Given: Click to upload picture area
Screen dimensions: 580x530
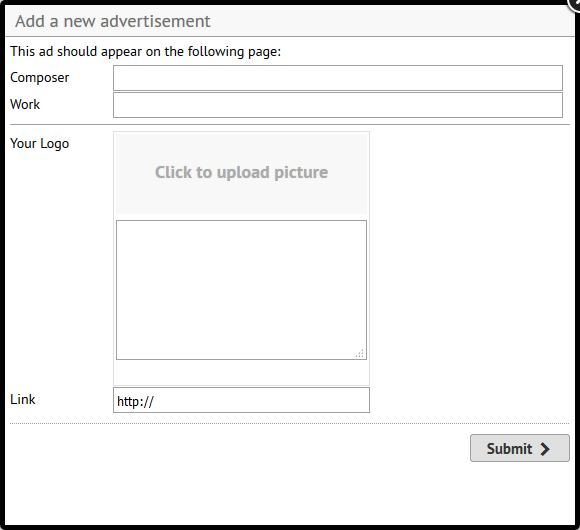Looking at the screenshot, I should 242,173.
